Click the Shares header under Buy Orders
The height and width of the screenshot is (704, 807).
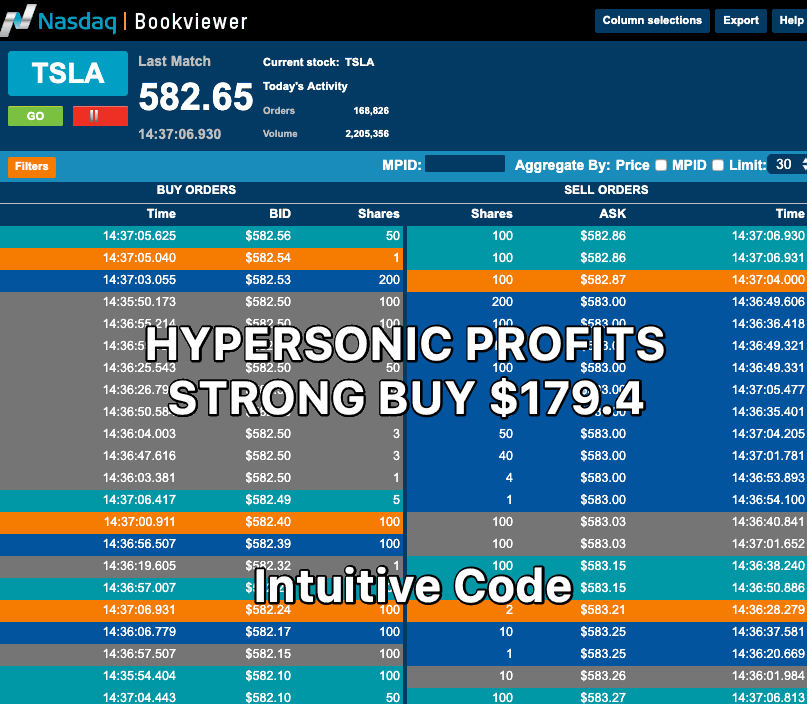click(379, 214)
